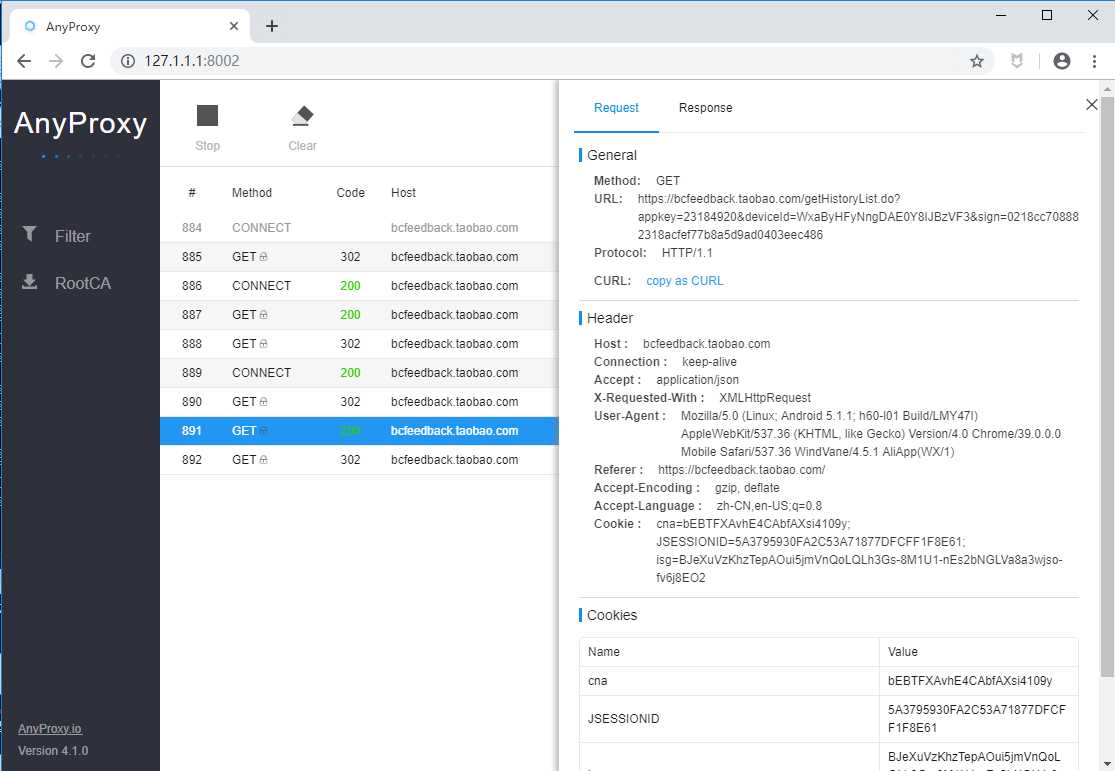1115x771 pixels.
Task: Select request row 884 CONNECT
Action: point(359,228)
